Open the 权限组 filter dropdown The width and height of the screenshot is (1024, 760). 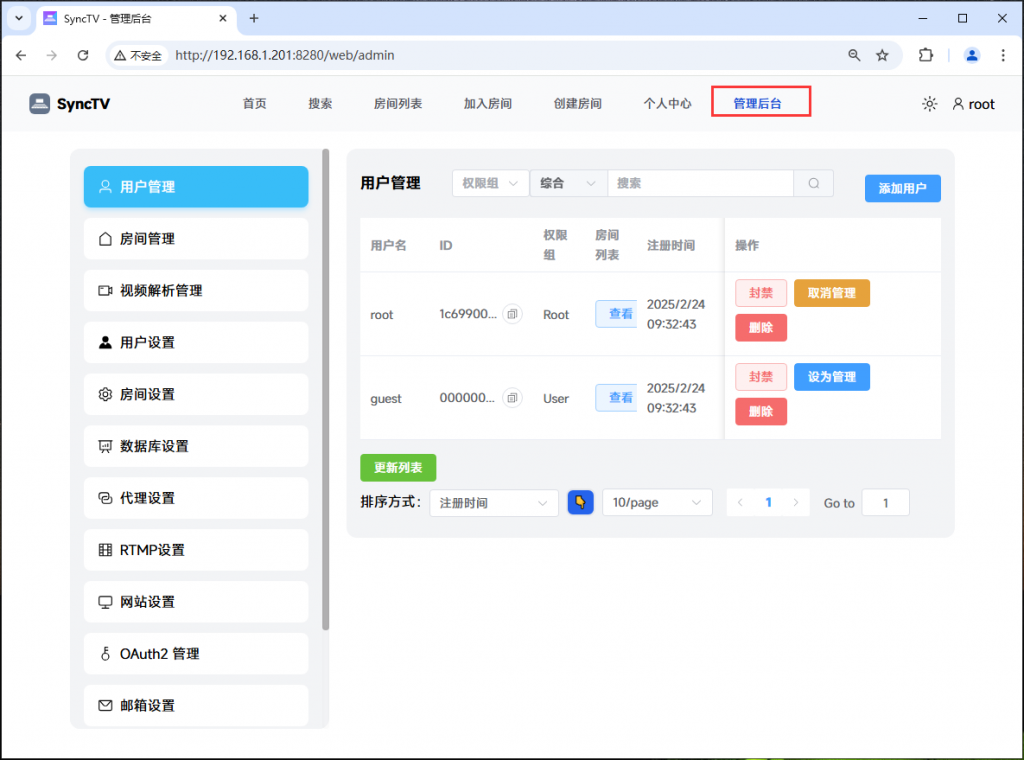click(x=489, y=183)
